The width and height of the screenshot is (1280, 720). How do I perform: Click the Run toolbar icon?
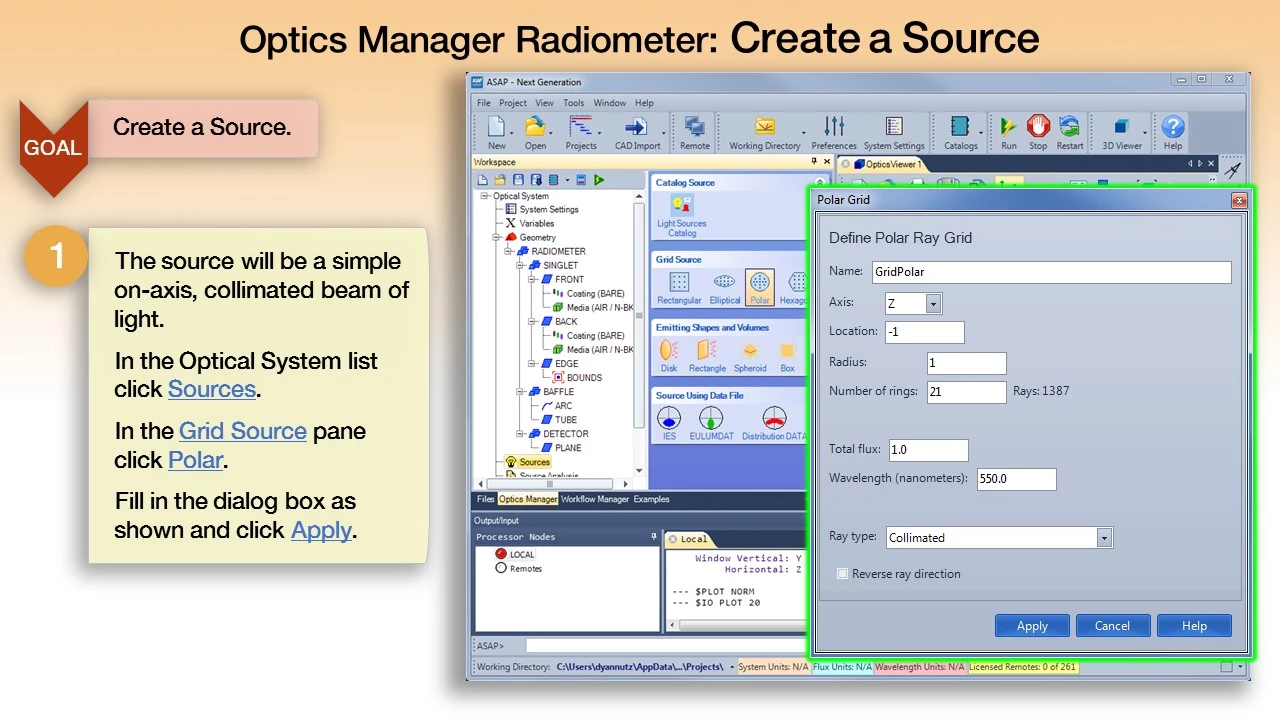tap(1008, 127)
